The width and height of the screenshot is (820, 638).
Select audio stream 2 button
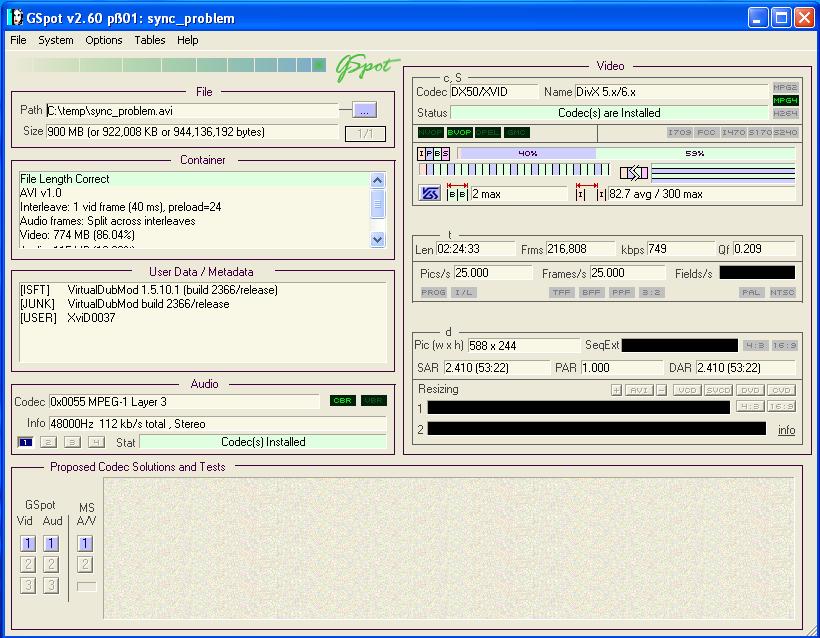click(x=49, y=442)
